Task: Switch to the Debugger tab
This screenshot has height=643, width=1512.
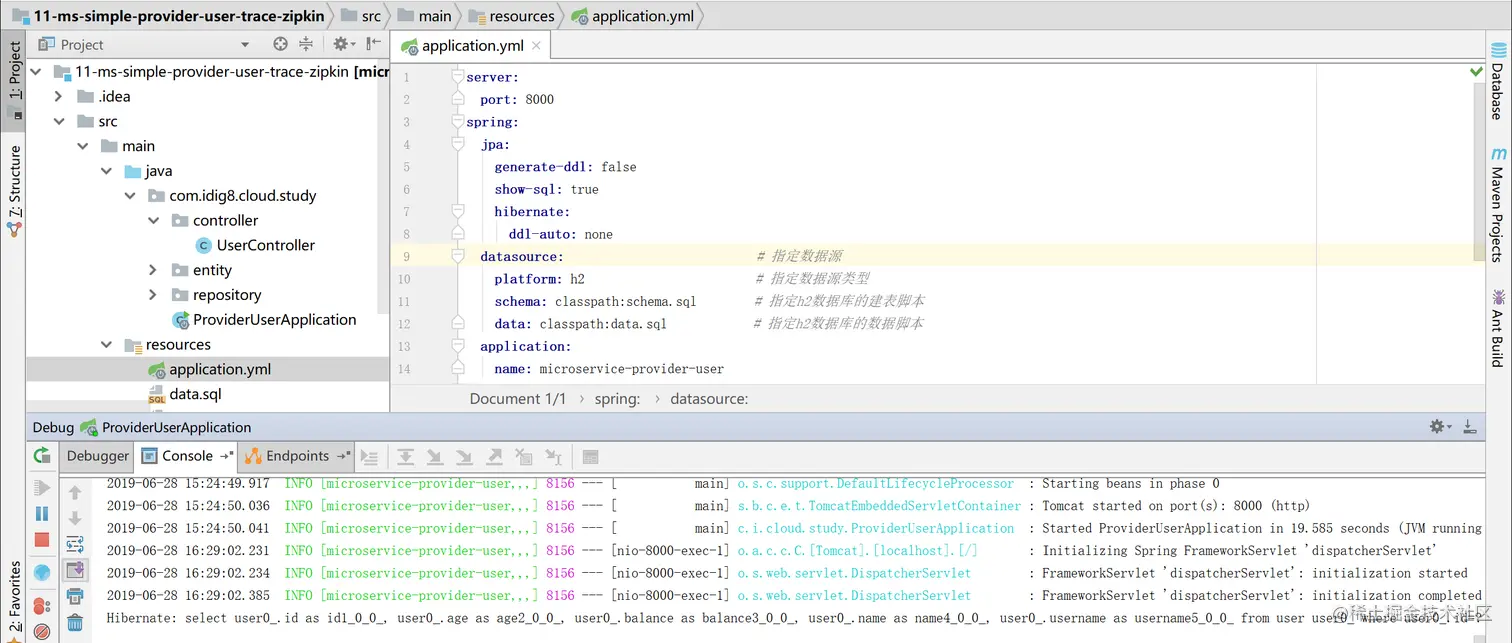Action: (x=98, y=456)
